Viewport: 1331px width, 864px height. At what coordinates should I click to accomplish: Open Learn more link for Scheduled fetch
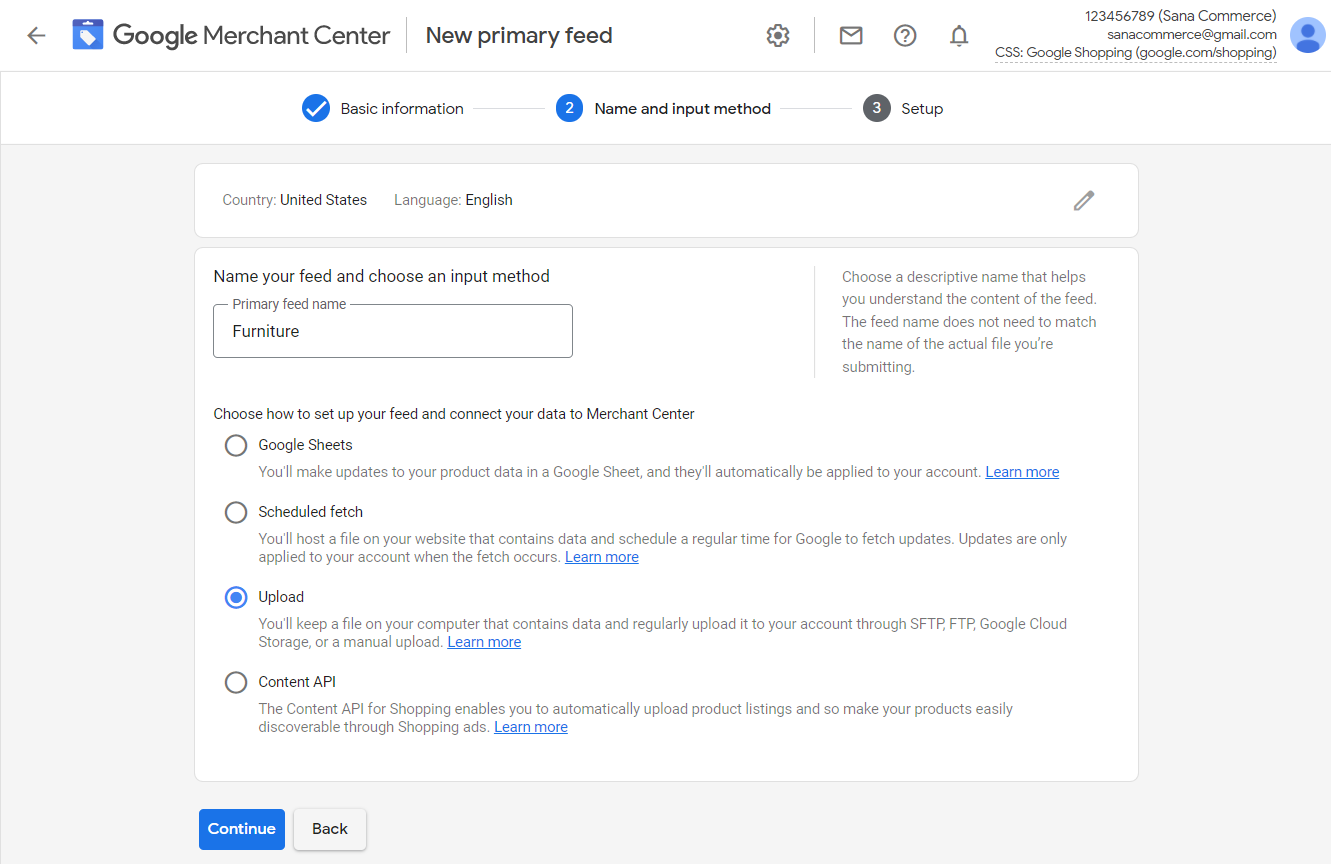(602, 557)
